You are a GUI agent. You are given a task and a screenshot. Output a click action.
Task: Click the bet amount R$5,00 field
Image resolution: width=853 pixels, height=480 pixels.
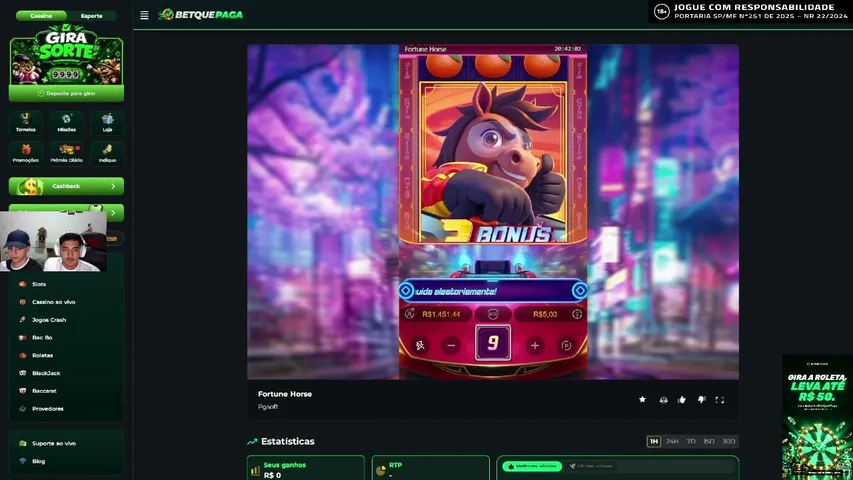coord(545,314)
